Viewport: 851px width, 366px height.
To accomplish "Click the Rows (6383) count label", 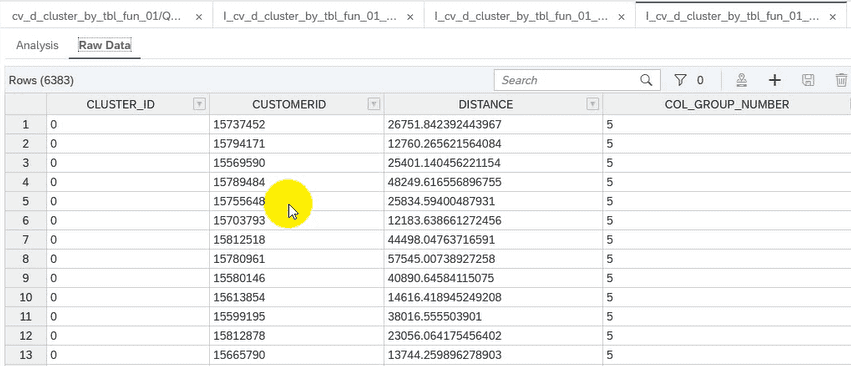I will pyautogui.click(x=41, y=80).
